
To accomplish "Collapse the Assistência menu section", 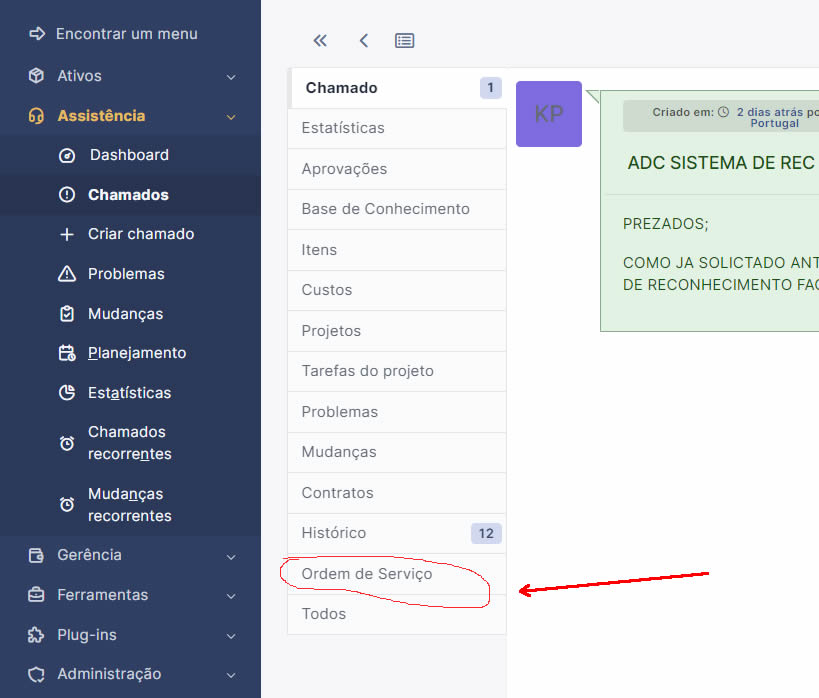I will pyautogui.click(x=231, y=116).
